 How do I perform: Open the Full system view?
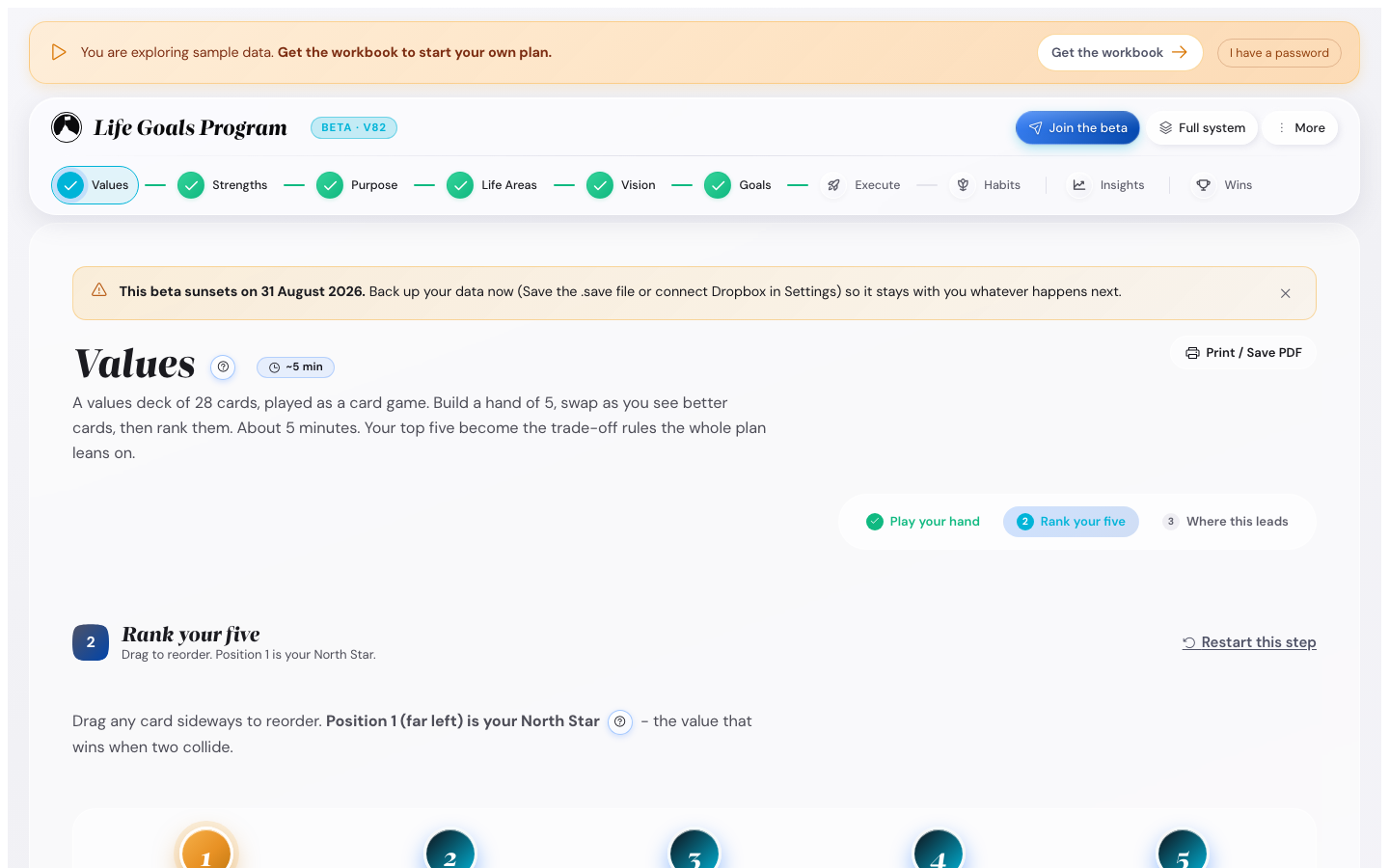click(1202, 128)
